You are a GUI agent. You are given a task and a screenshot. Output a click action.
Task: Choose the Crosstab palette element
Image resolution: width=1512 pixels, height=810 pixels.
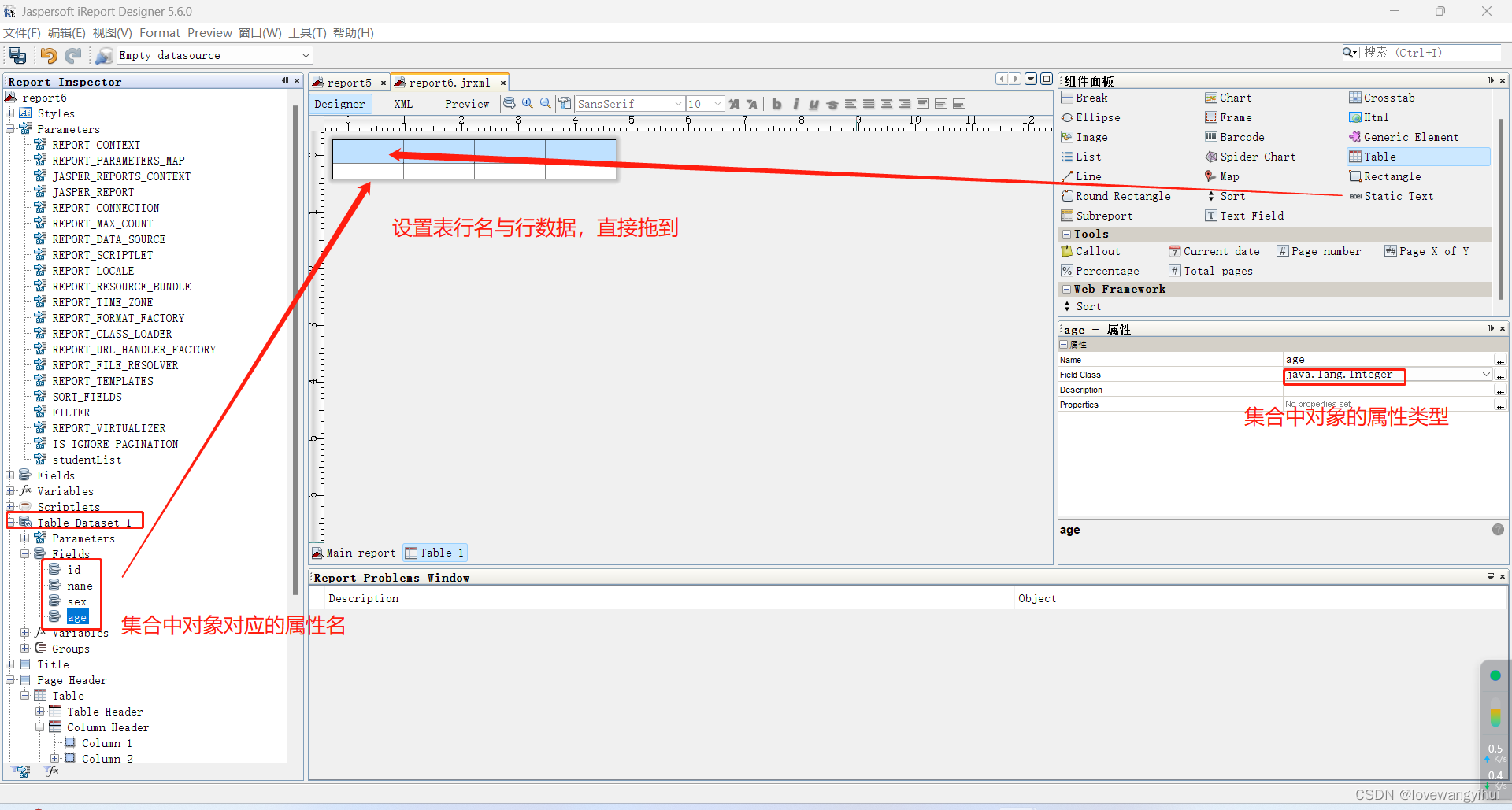pyautogui.click(x=1382, y=98)
